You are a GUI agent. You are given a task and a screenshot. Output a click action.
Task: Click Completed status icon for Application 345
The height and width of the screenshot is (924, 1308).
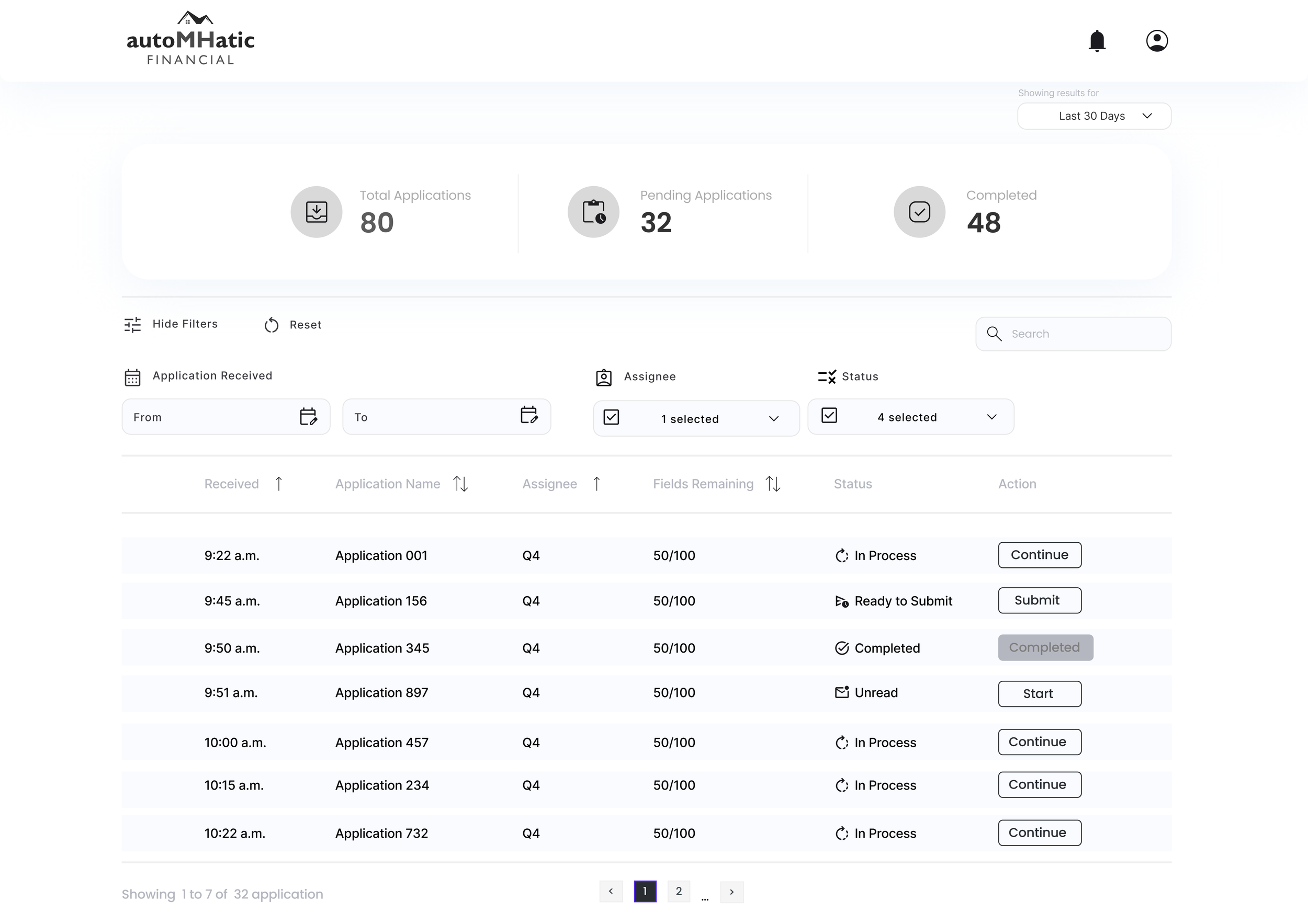click(841, 648)
